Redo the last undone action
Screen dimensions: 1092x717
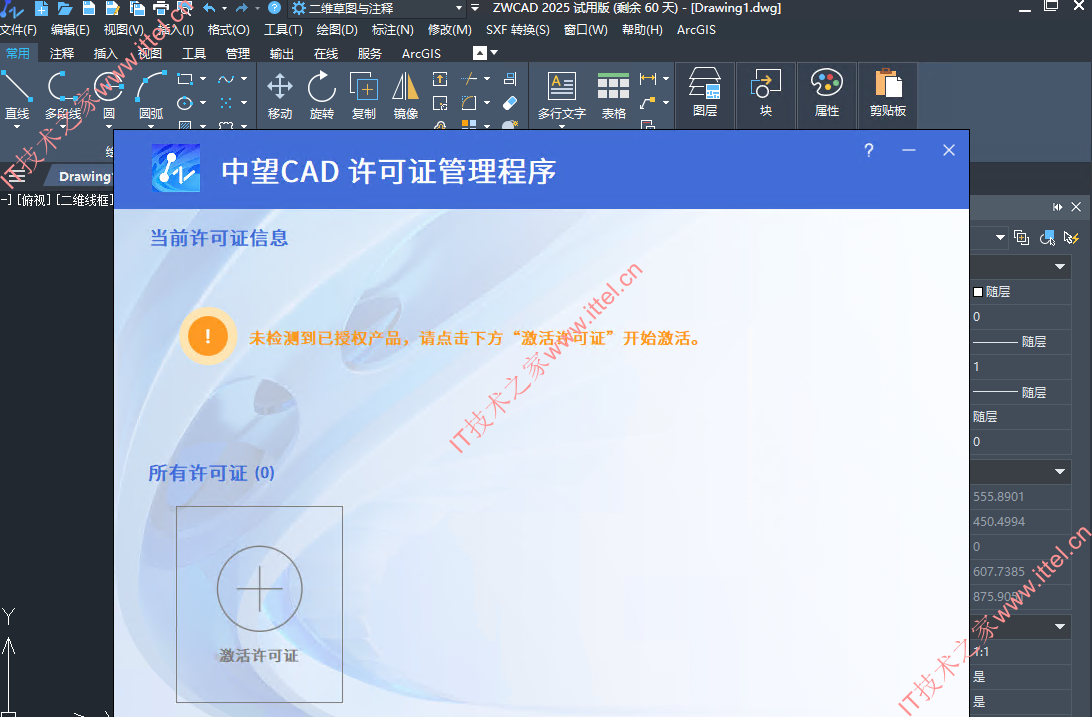(242, 8)
